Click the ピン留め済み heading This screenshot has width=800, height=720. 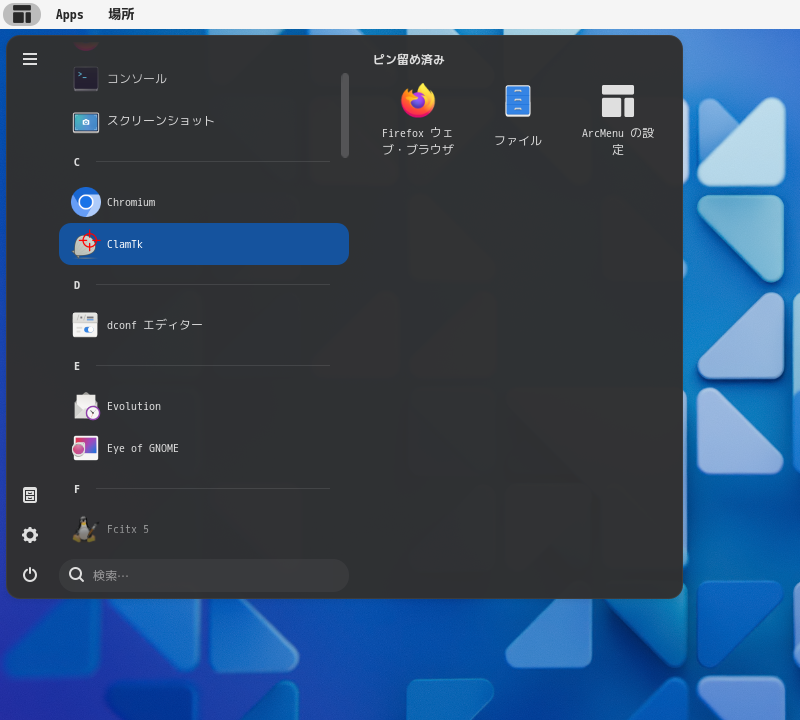(409, 60)
